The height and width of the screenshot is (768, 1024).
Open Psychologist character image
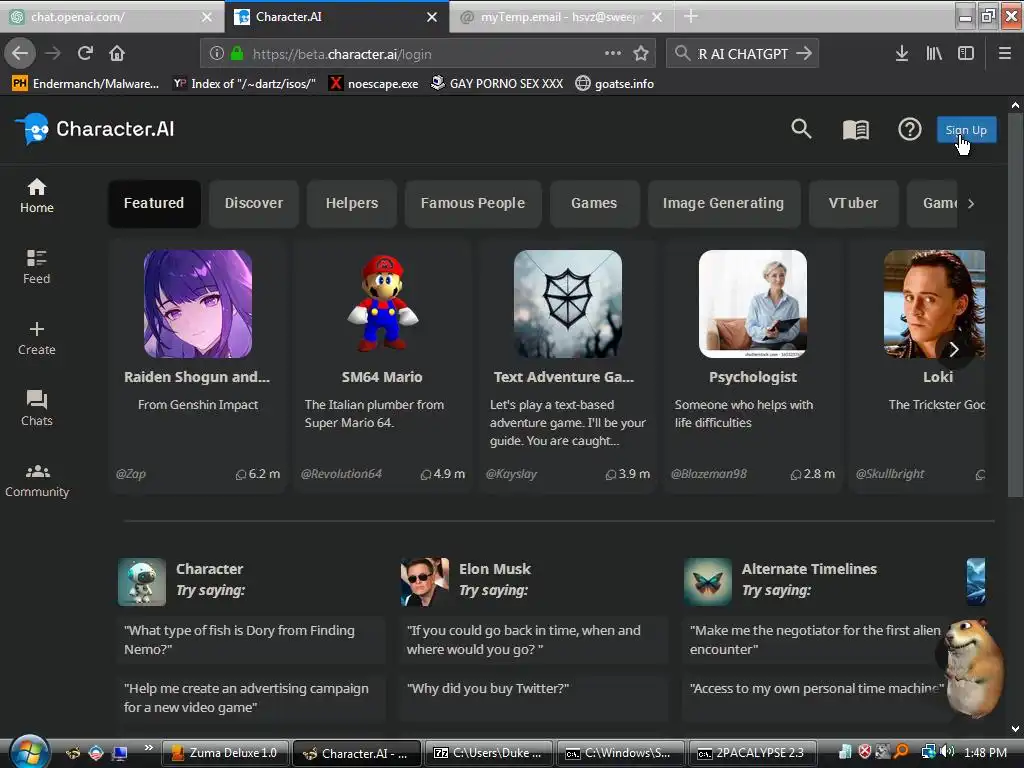click(x=752, y=304)
